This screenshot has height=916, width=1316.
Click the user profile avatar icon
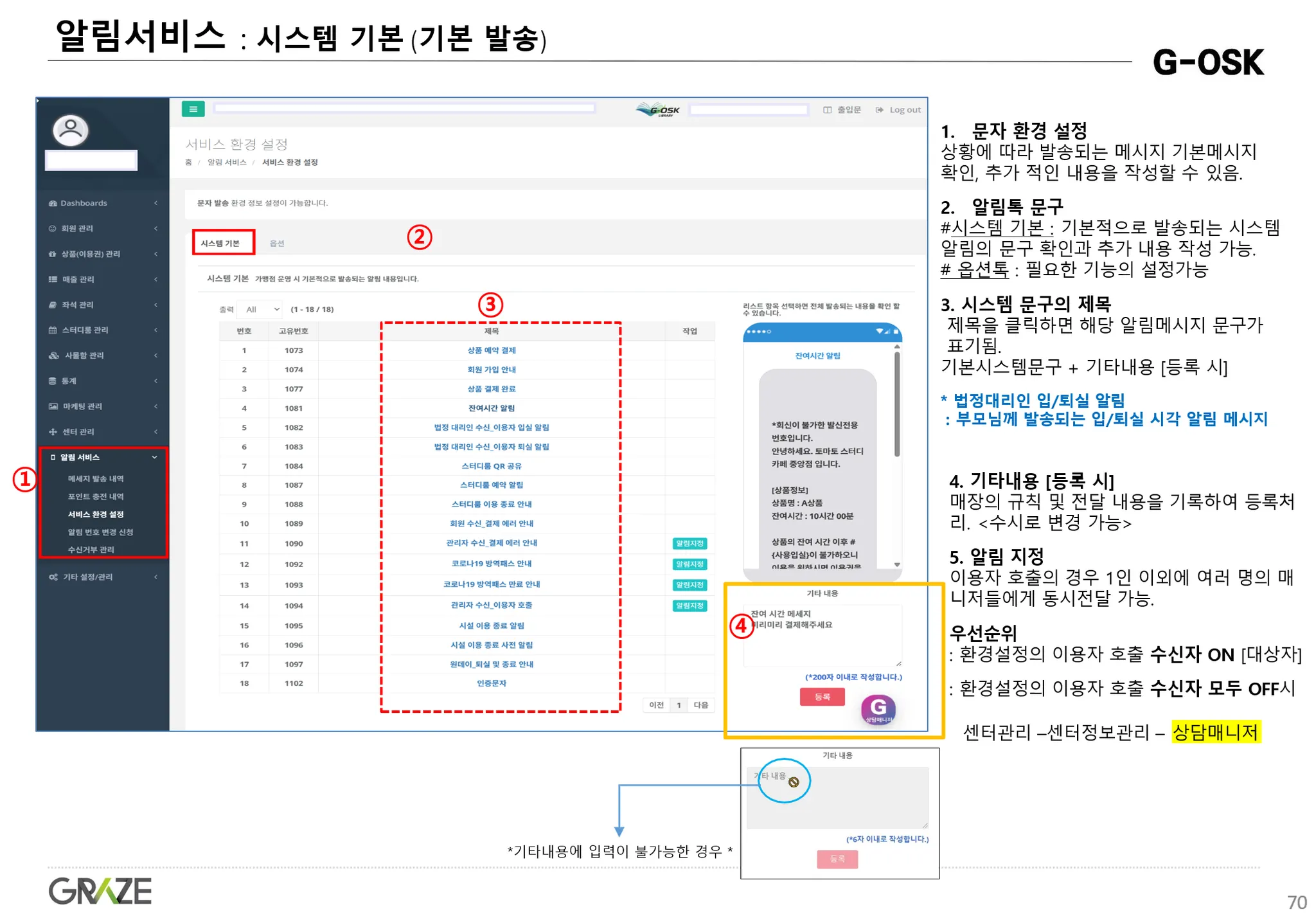pos(71,130)
